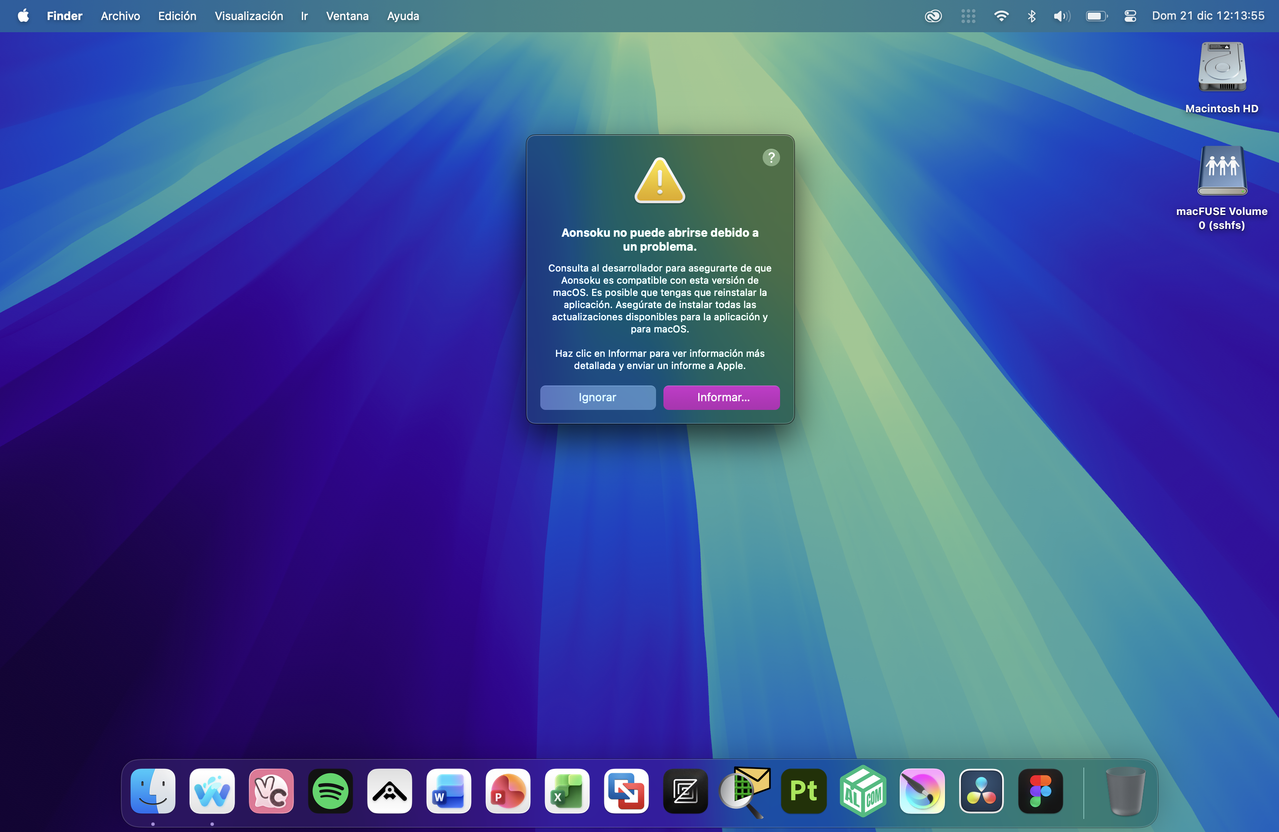This screenshot has height=832, width=1279.
Task: Open VMware Fusion from the Dock
Action: [626, 791]
